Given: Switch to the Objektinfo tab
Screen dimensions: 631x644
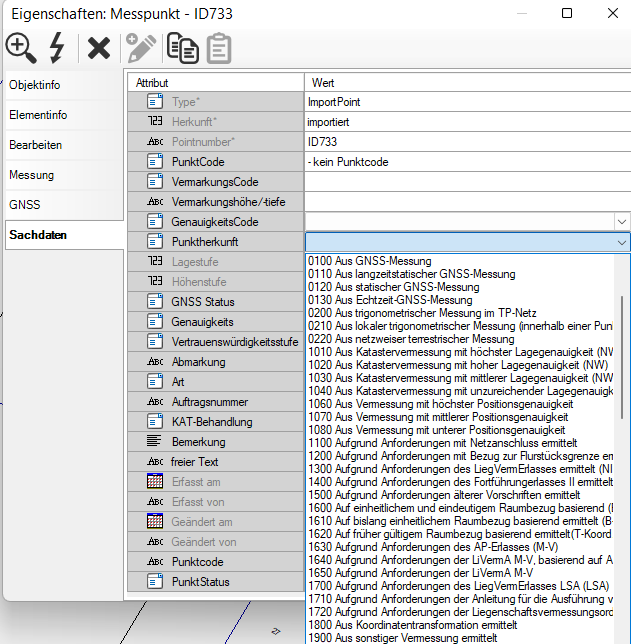Looking at the screenshot, I should point(34,85).
